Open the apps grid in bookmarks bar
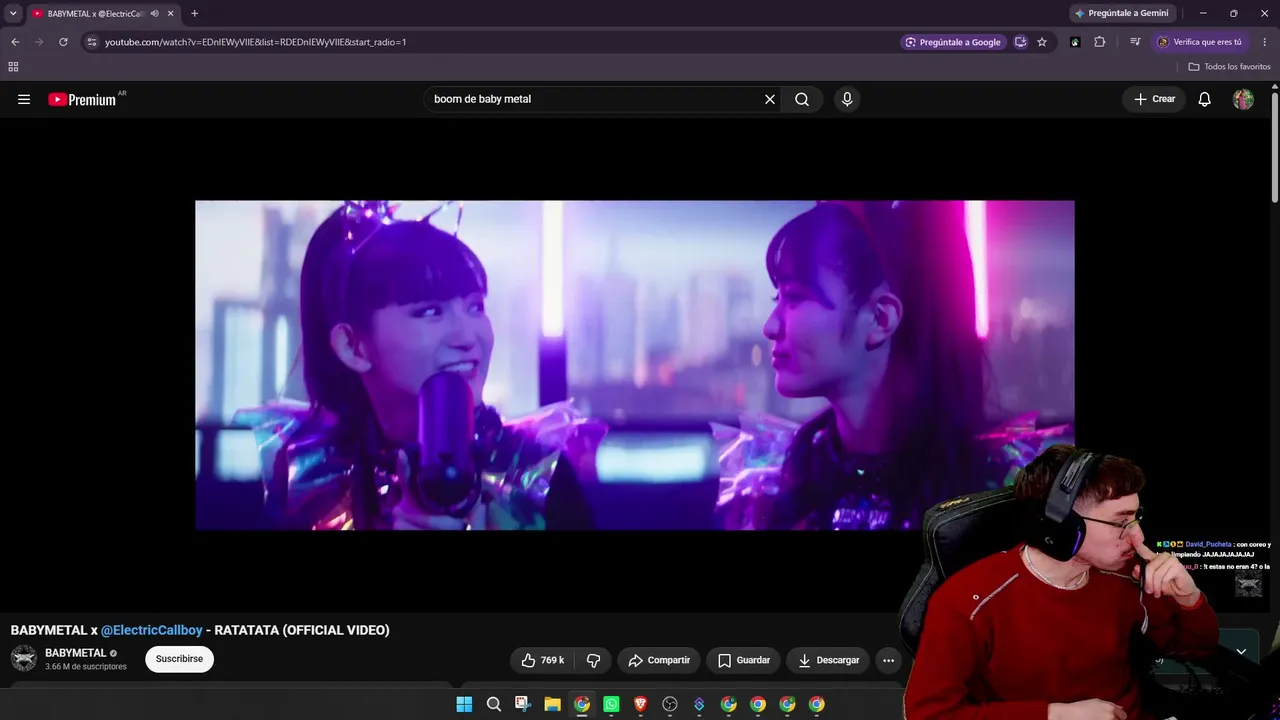The image size is (1280, 720). click(x=13, y=67)
